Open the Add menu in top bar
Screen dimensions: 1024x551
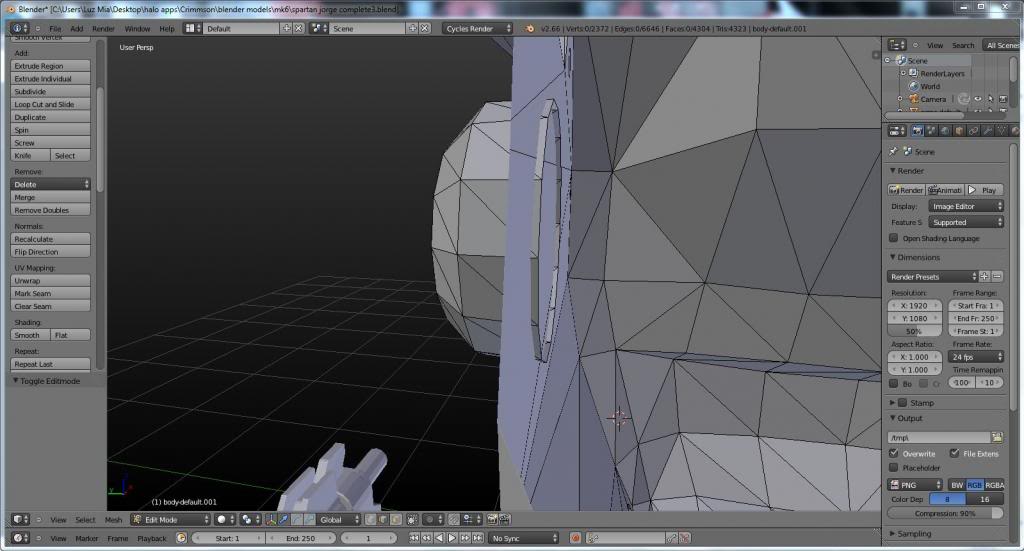coord(76,29)
